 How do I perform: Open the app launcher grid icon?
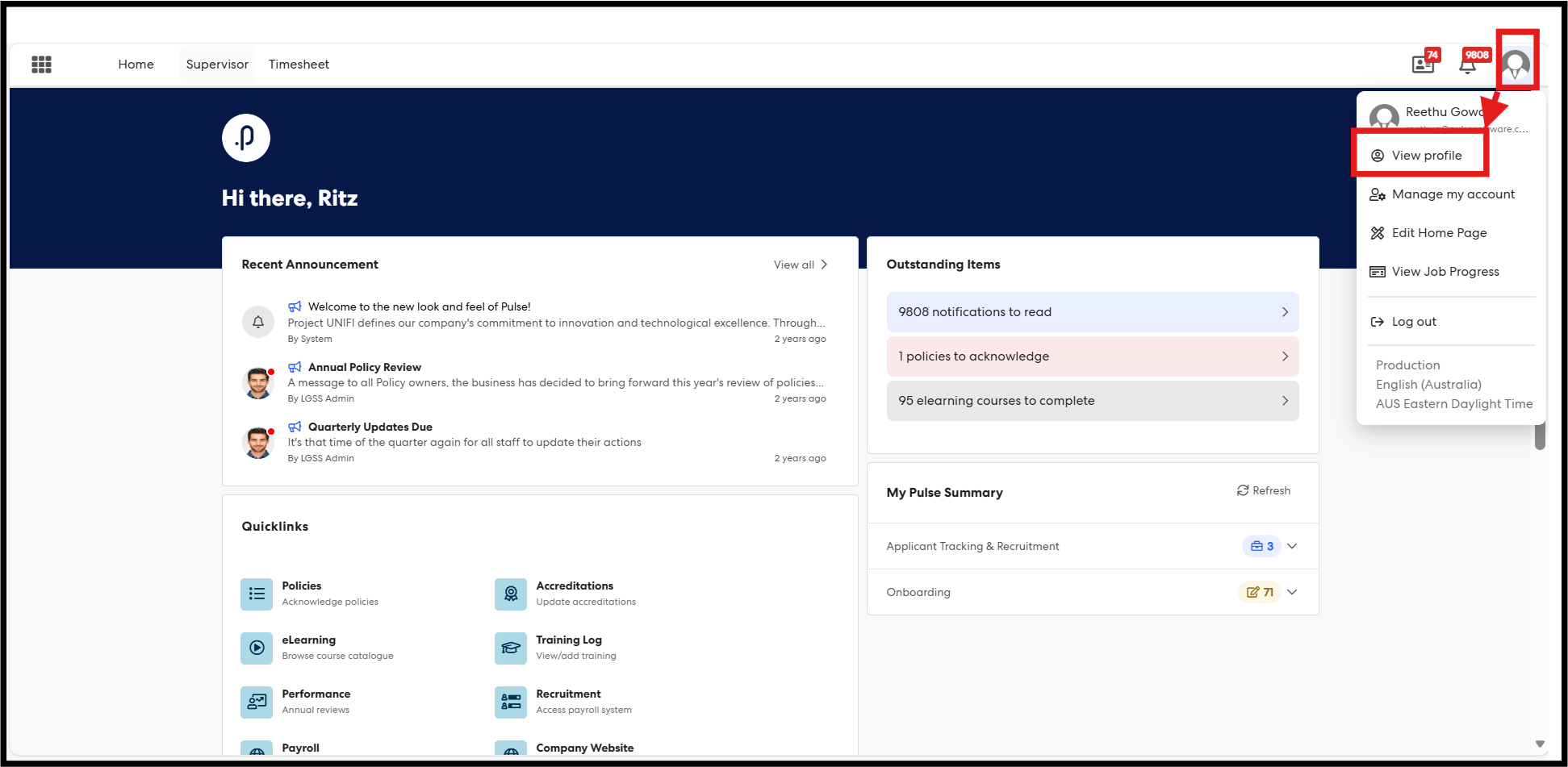(x=41, y=65)
